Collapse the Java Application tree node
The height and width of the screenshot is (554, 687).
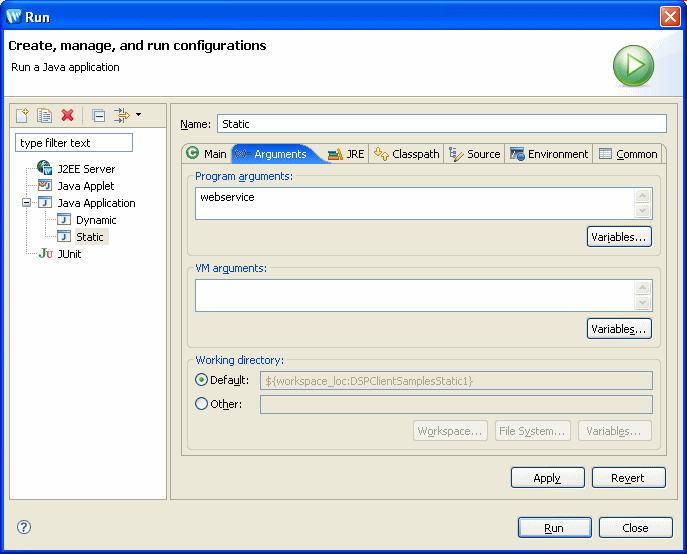(x=26, y=202)
